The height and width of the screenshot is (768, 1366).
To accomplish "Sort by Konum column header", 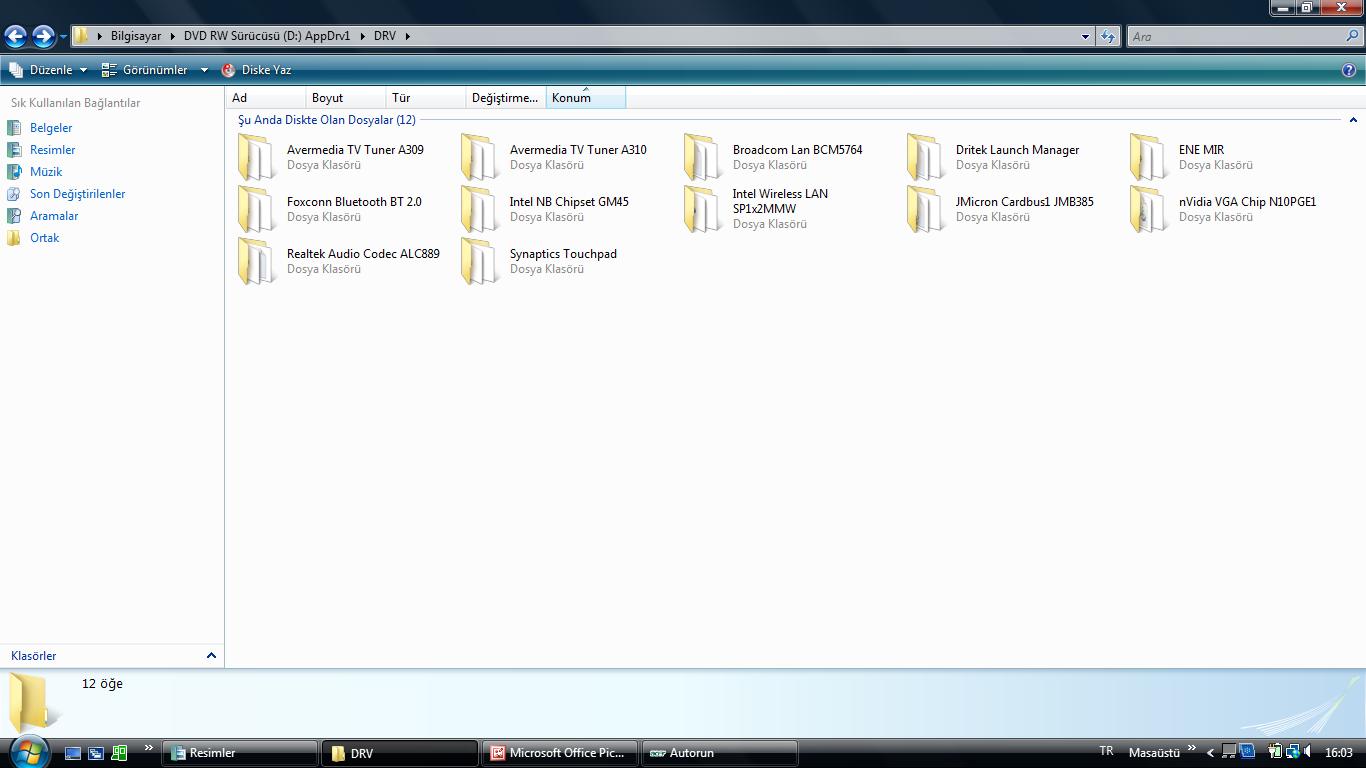I will 586,98.
